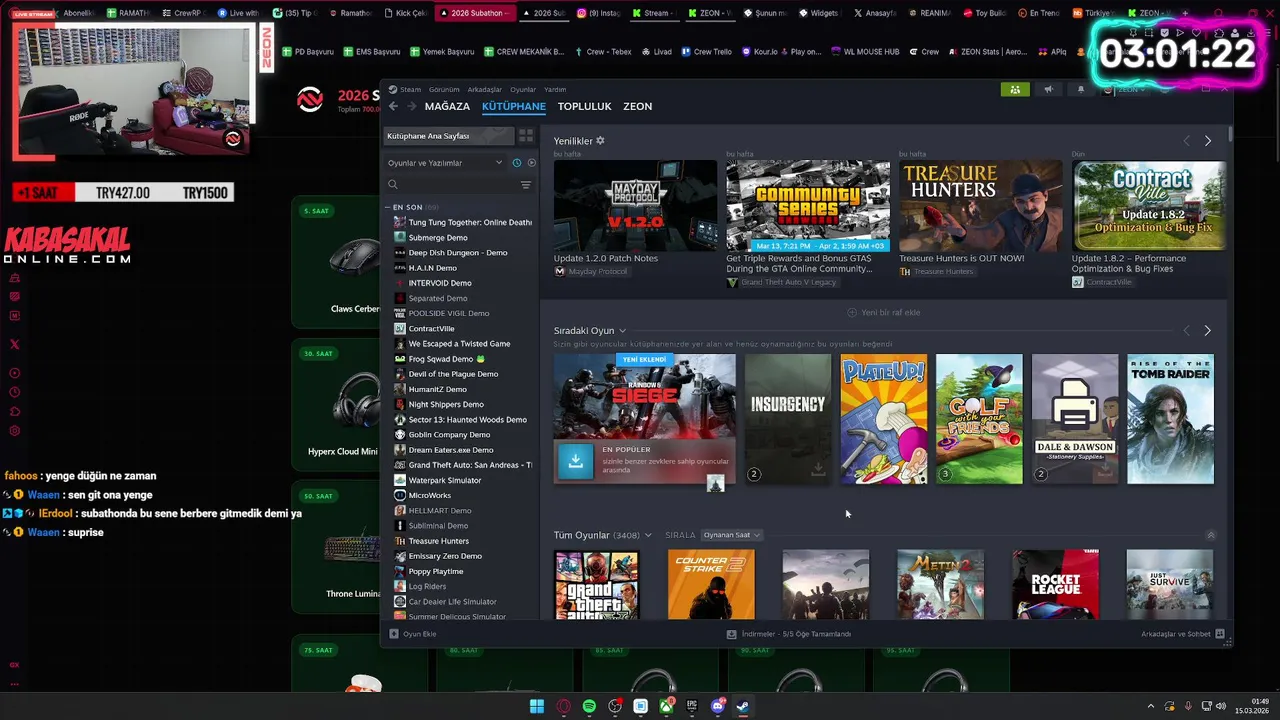Select Insurgency game cover
1280x720 pixels.
click(x=788, y=419)
